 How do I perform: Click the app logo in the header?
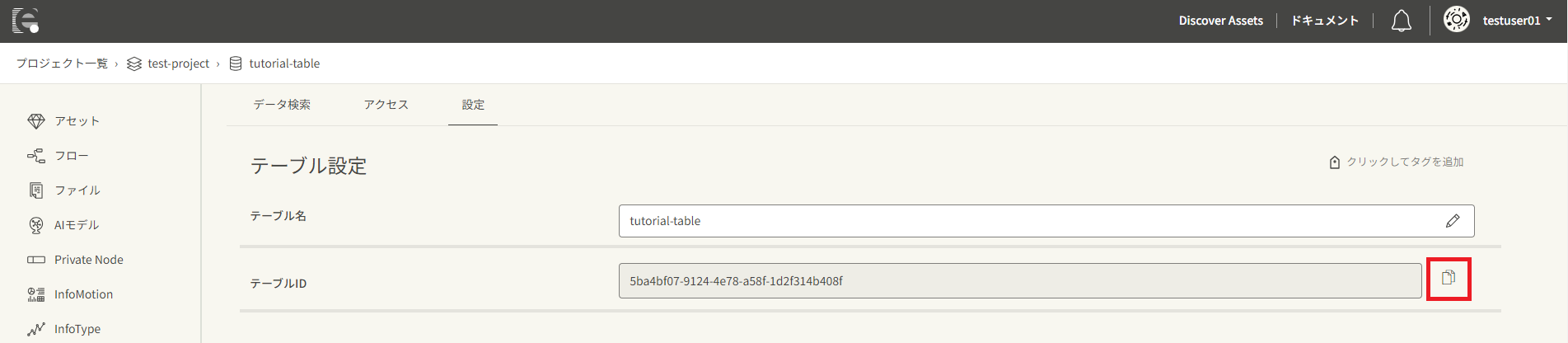[x=26, y=21]
